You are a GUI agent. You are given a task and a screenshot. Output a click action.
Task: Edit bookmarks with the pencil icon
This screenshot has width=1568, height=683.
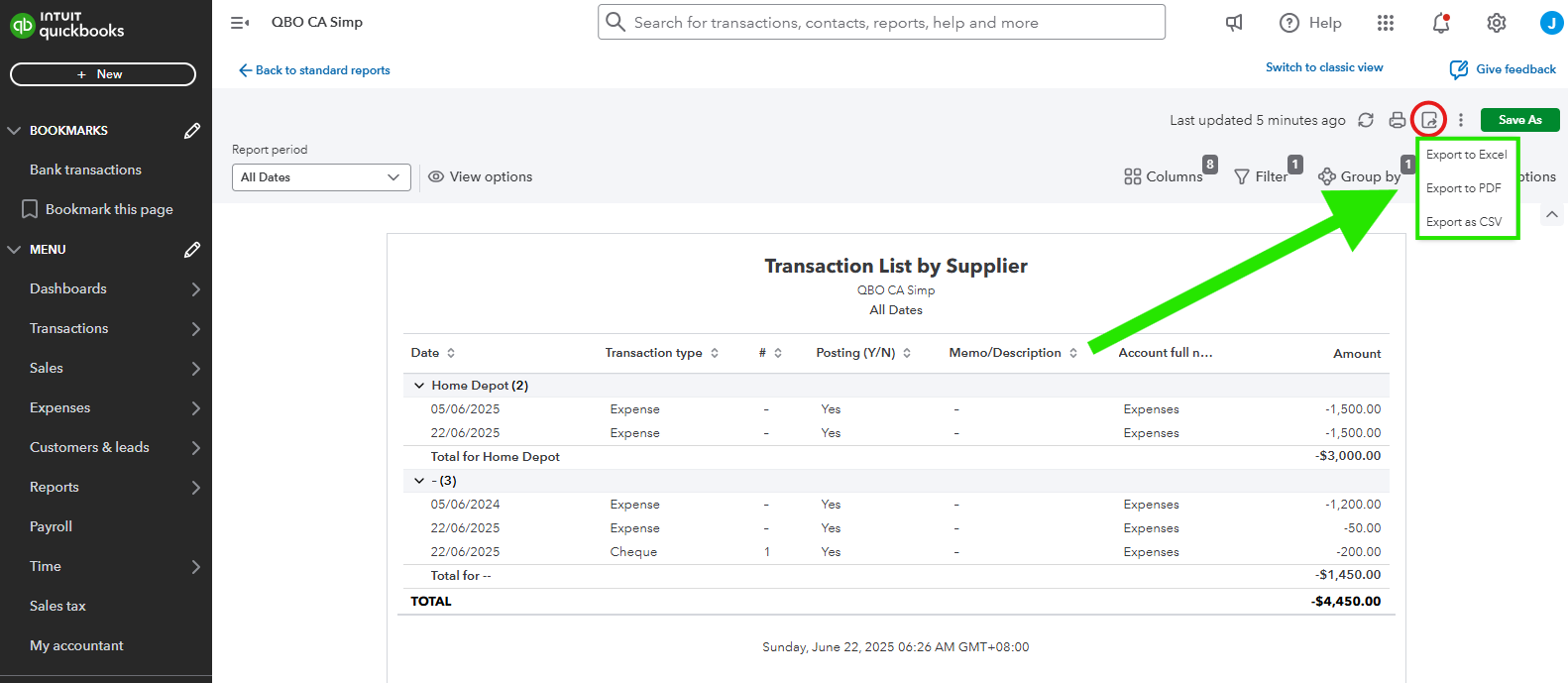[x=192, y=131]
